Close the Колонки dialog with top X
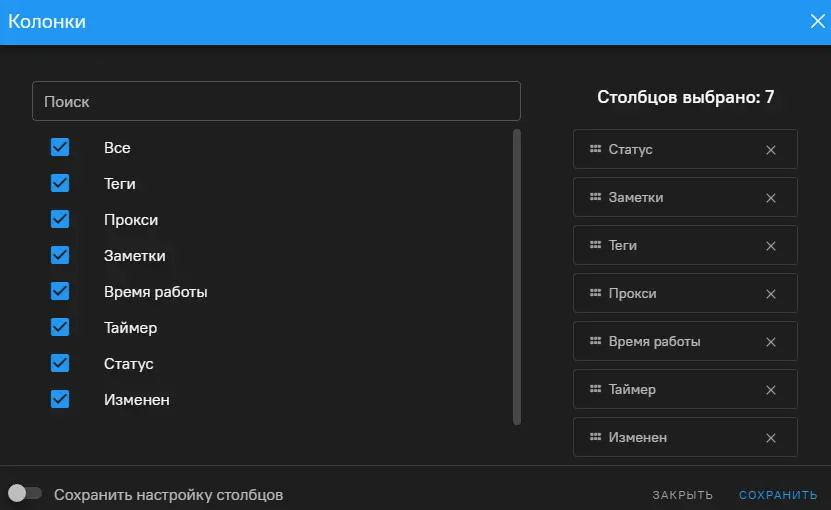 coord(816,21)
